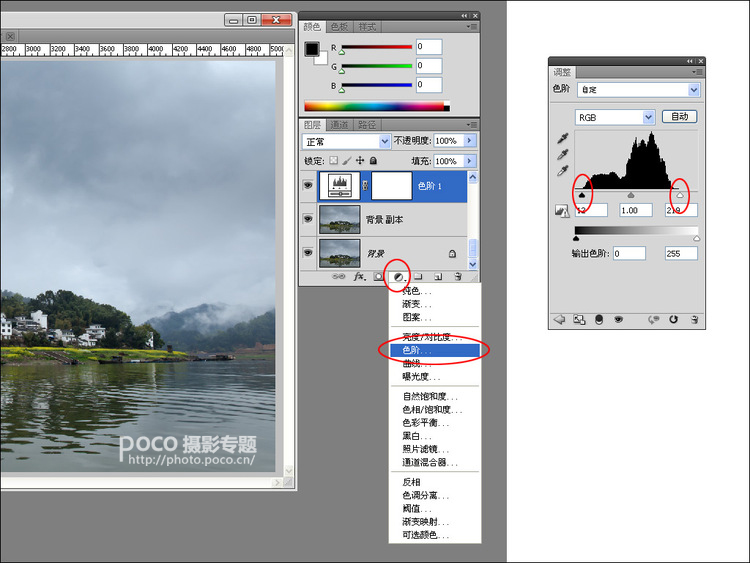750x563 pixels.
Task: Switch to the 路径 paths tab
Action: coord(367,125)
